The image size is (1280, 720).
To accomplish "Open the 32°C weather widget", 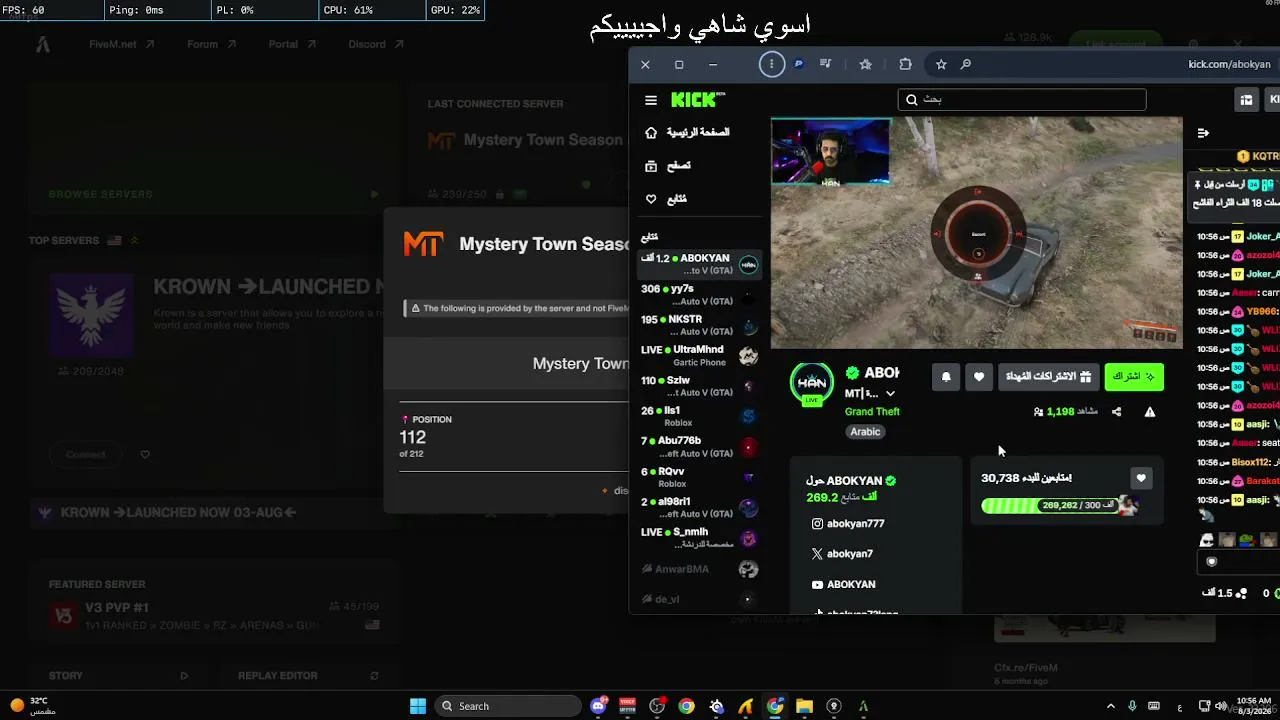I will point(32,706).
